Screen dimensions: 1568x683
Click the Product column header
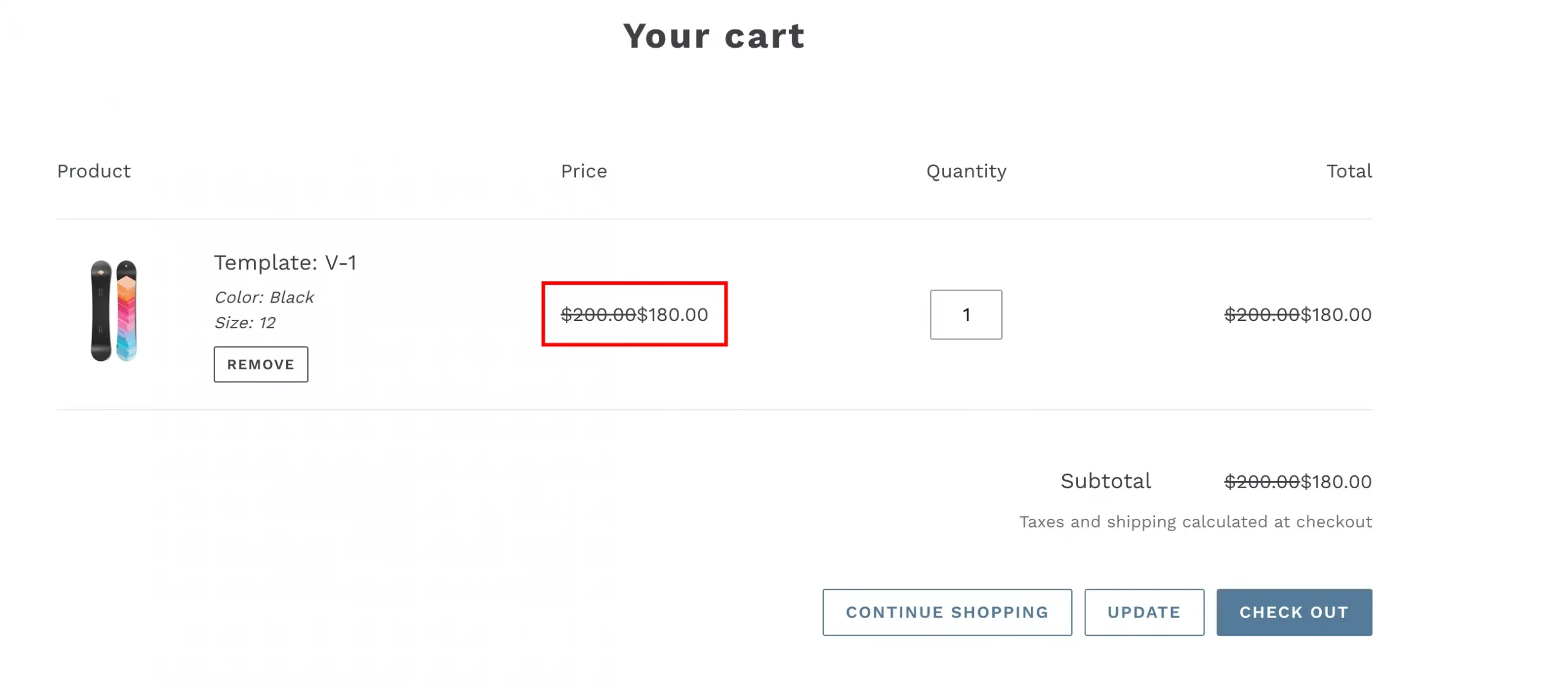94,172
